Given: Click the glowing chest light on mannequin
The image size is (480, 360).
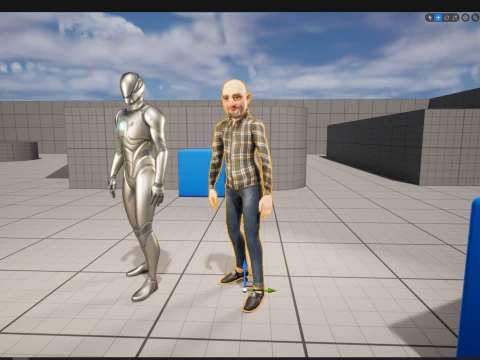Looking at the screenshot, I should click(x=122, y=126).
